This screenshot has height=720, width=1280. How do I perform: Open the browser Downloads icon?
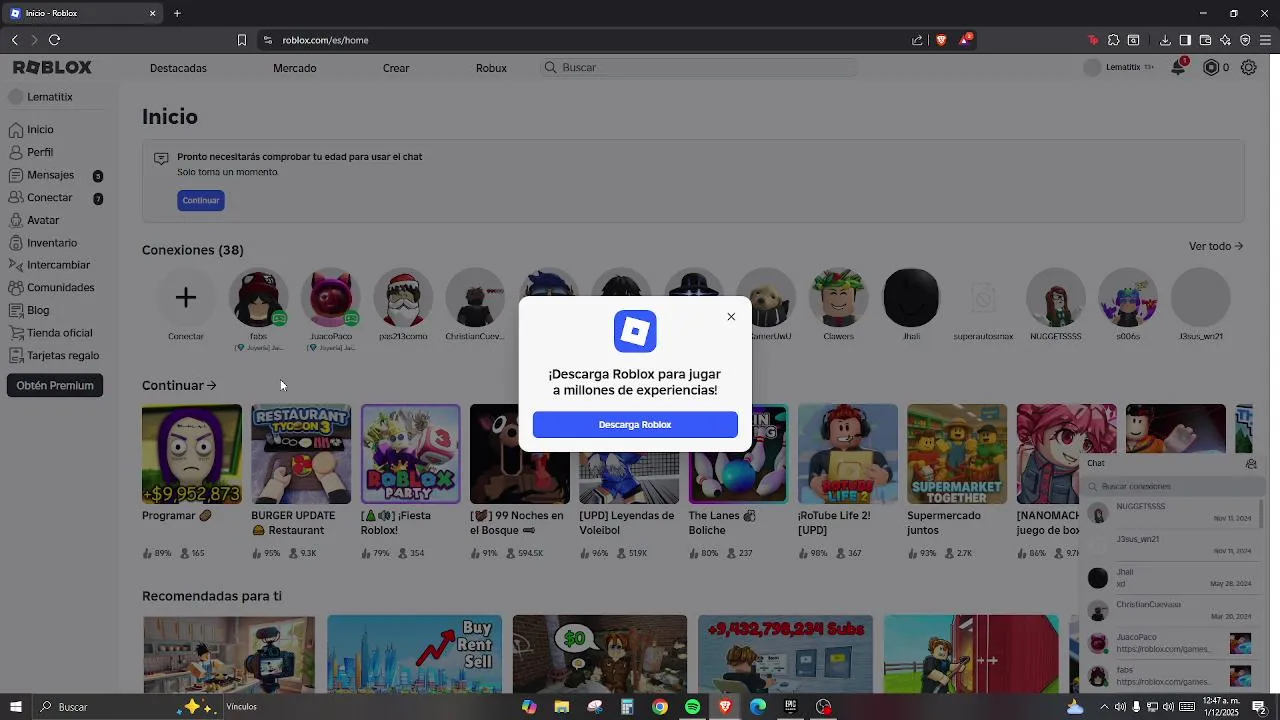point(1165,40)
